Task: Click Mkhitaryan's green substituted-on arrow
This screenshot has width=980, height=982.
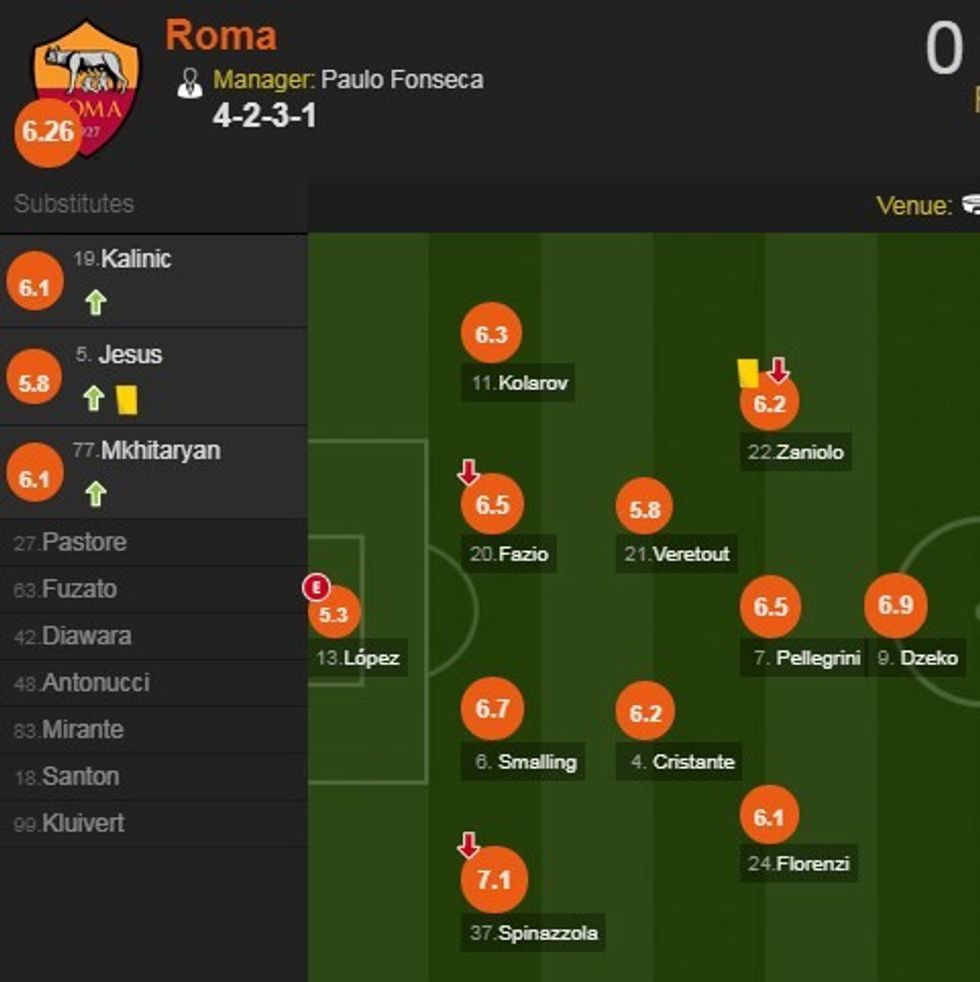Action: 95,493
